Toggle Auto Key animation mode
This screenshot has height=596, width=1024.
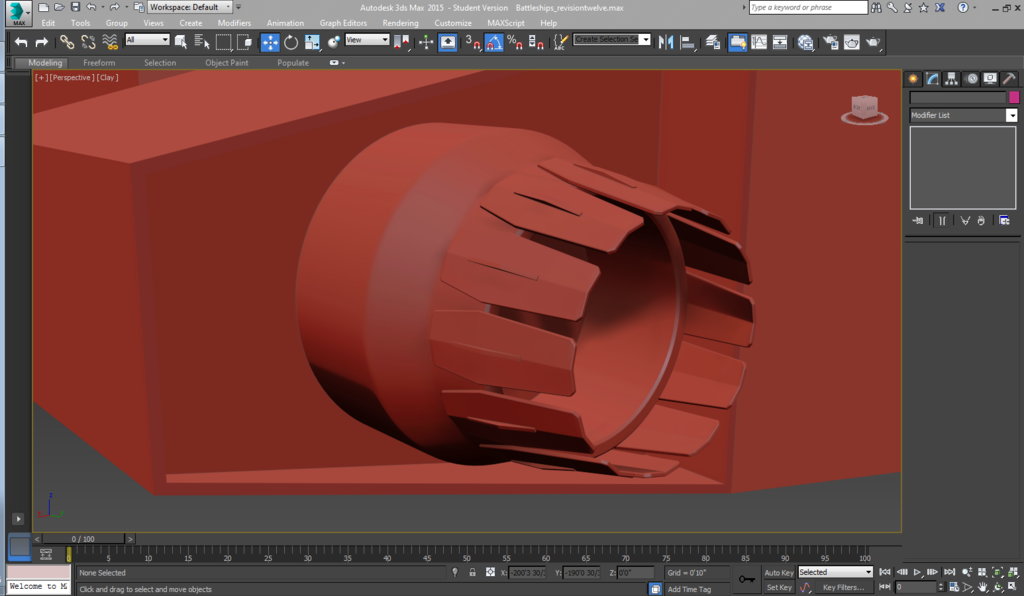(779, 573)
